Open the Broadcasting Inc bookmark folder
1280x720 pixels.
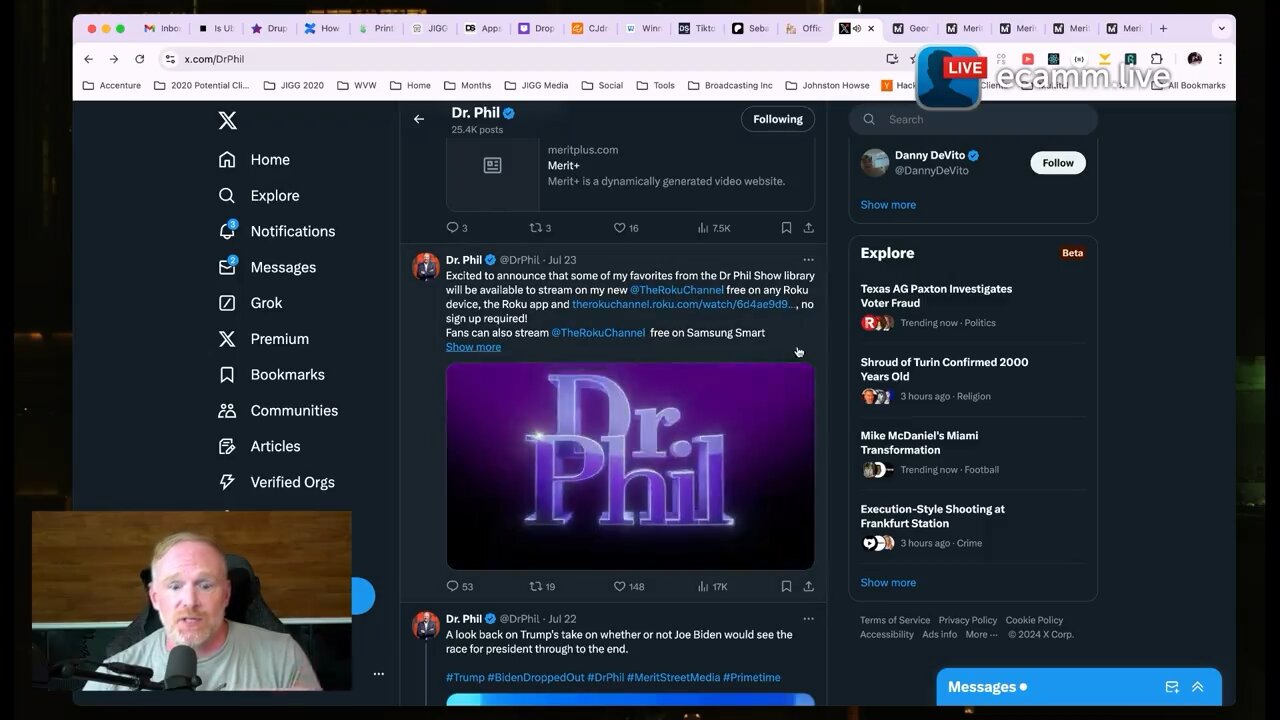[730, 86]
